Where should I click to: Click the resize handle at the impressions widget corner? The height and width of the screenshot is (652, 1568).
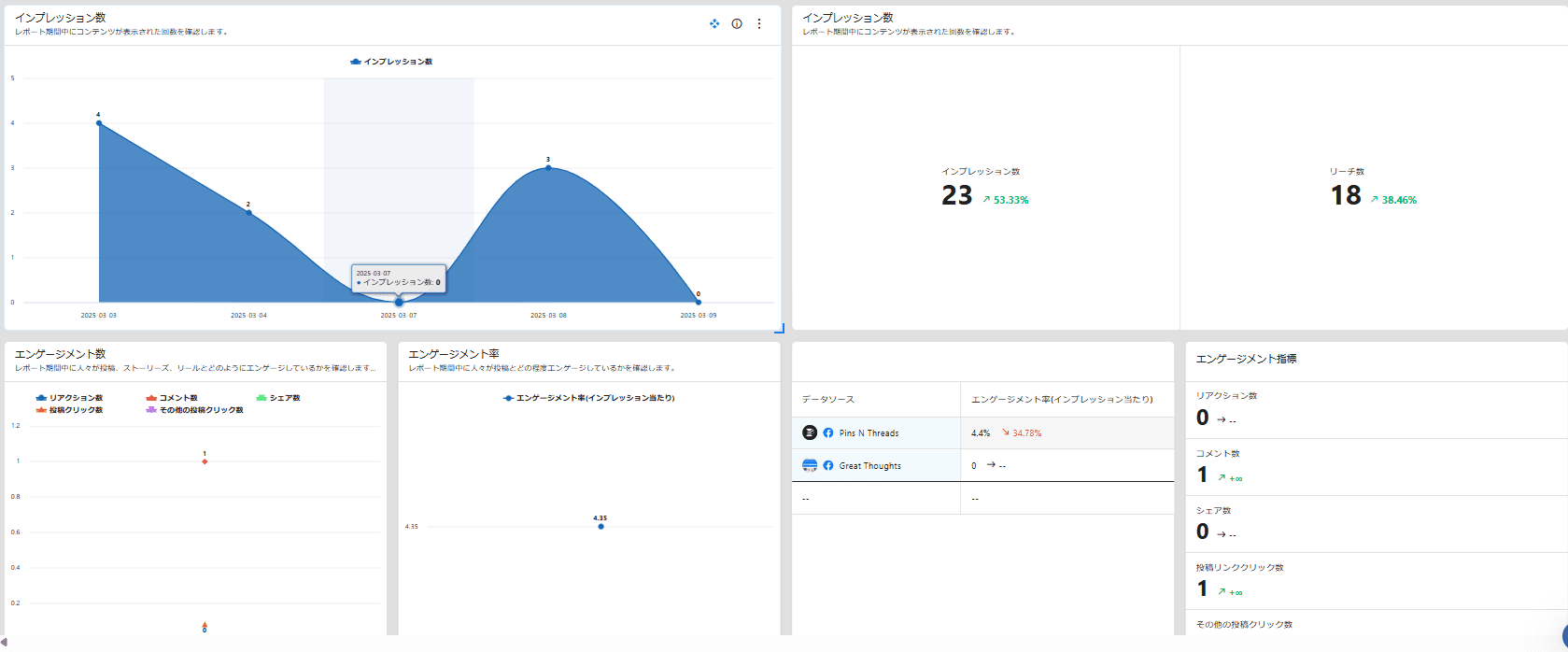[779, 328]
